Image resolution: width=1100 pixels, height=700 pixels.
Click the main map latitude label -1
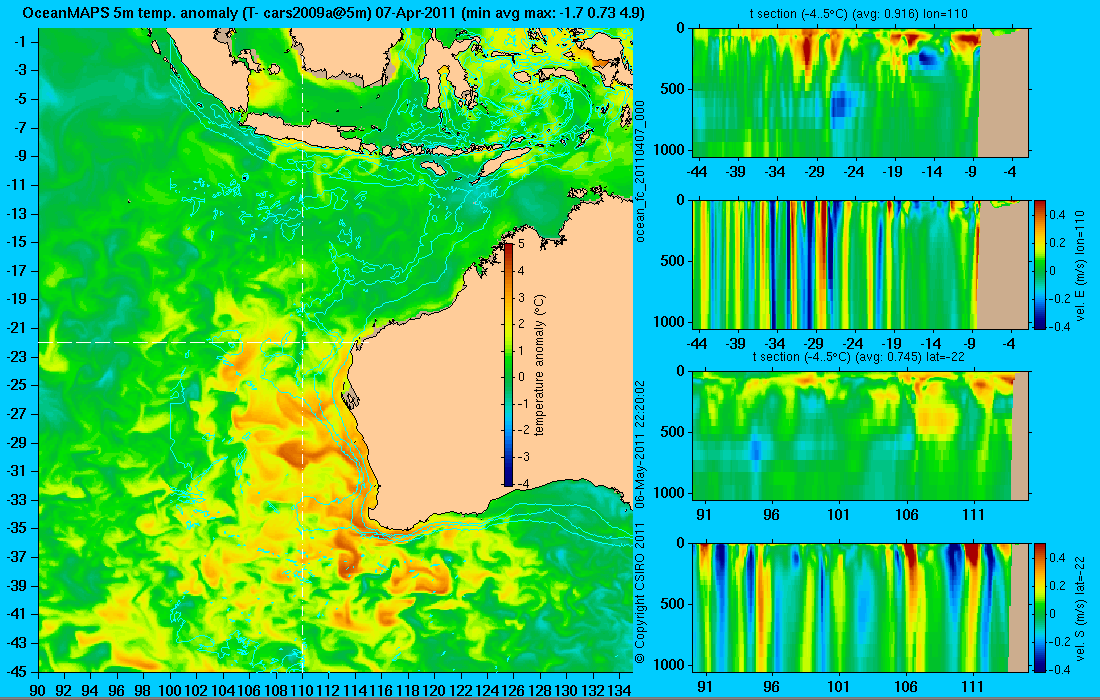[22, 41]
